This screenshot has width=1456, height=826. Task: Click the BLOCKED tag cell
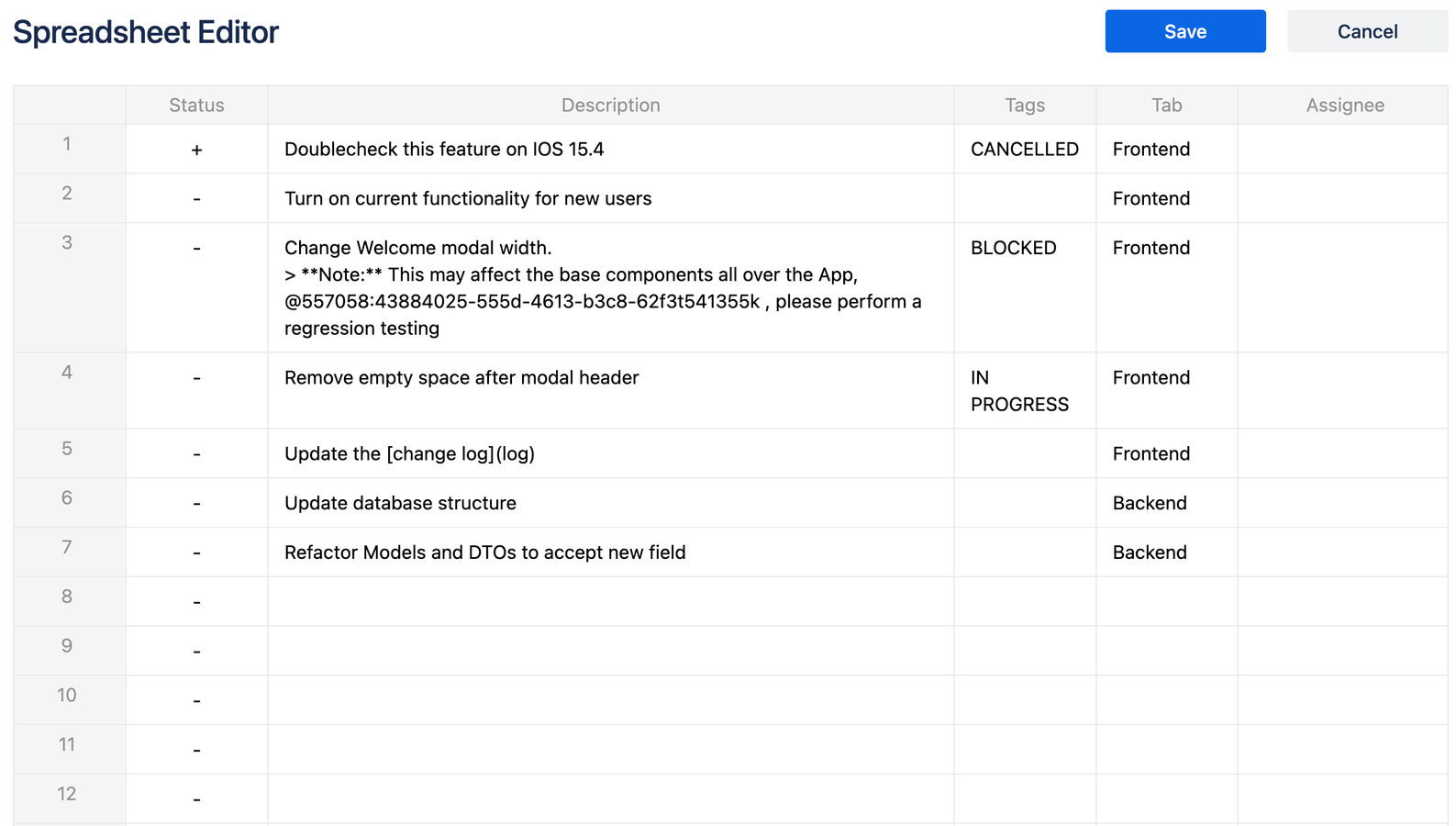1025,287
